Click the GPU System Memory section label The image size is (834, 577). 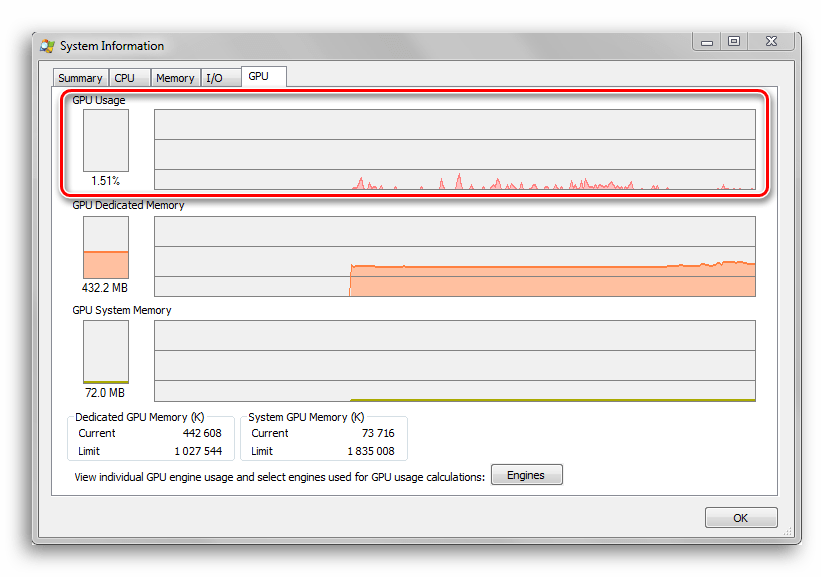[122, 311]
